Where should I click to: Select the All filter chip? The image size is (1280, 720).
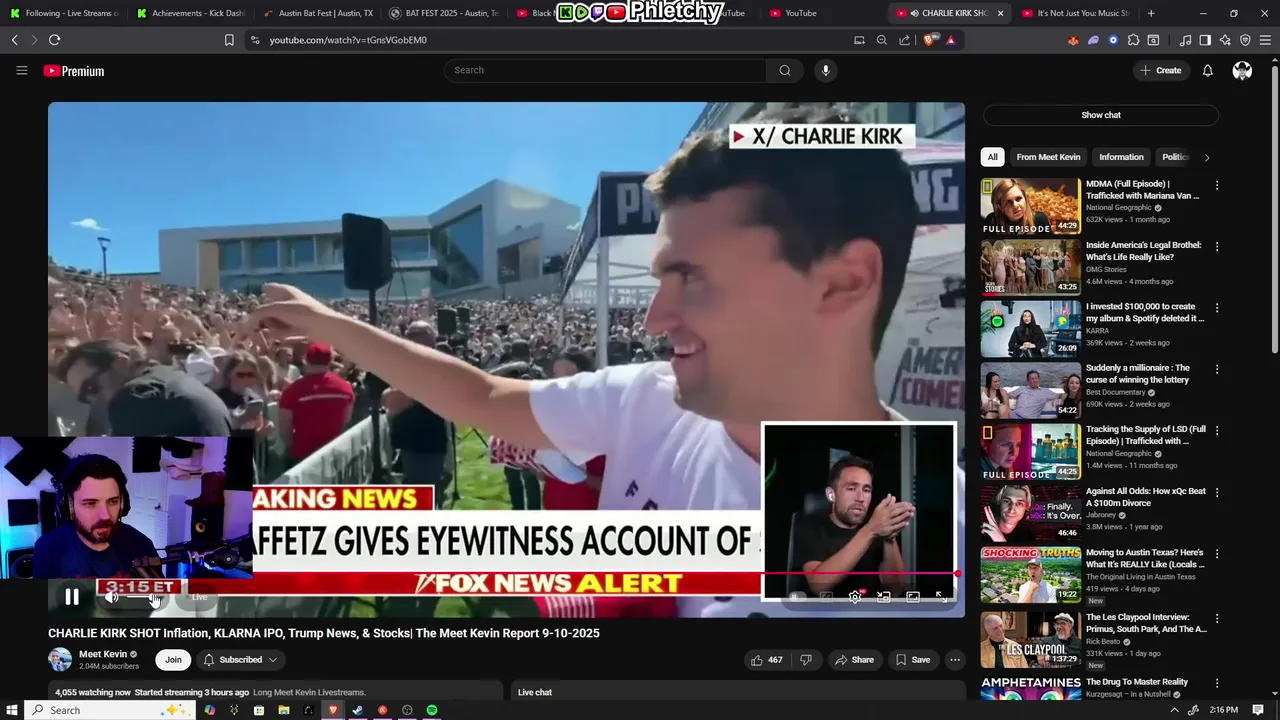pos(992,157)
